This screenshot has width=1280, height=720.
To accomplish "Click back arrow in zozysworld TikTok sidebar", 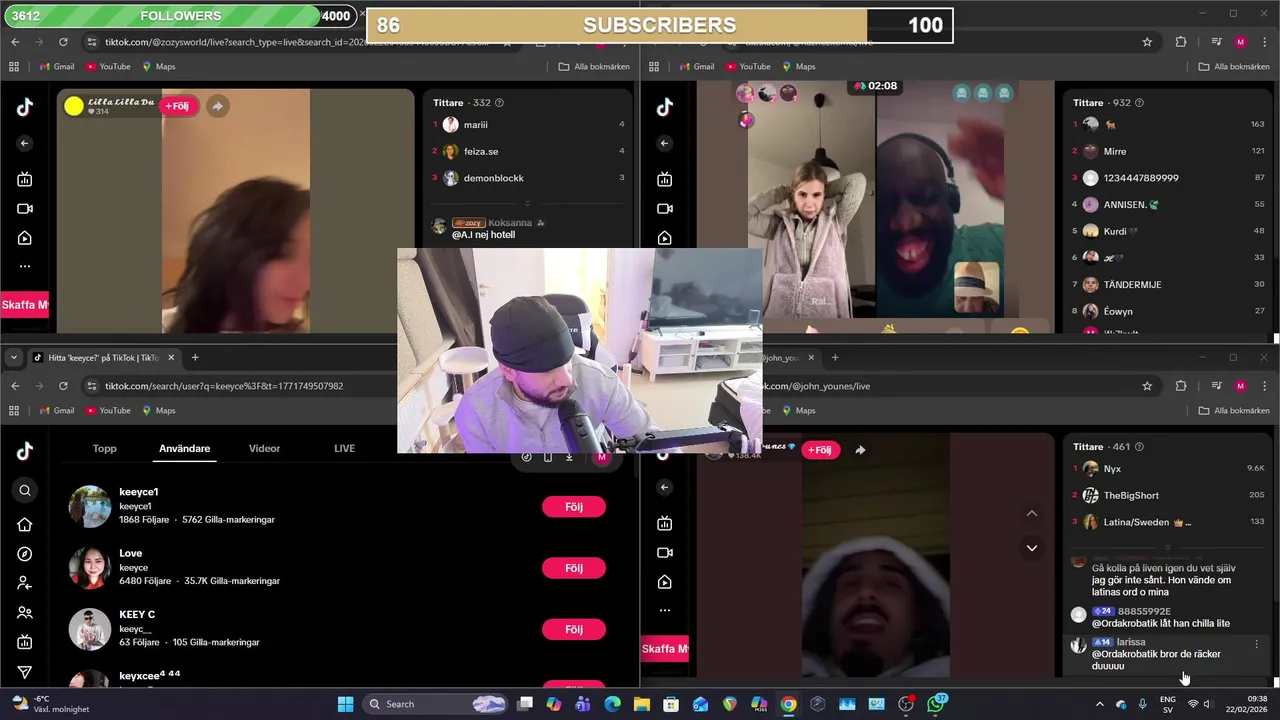I will [25, 143].
